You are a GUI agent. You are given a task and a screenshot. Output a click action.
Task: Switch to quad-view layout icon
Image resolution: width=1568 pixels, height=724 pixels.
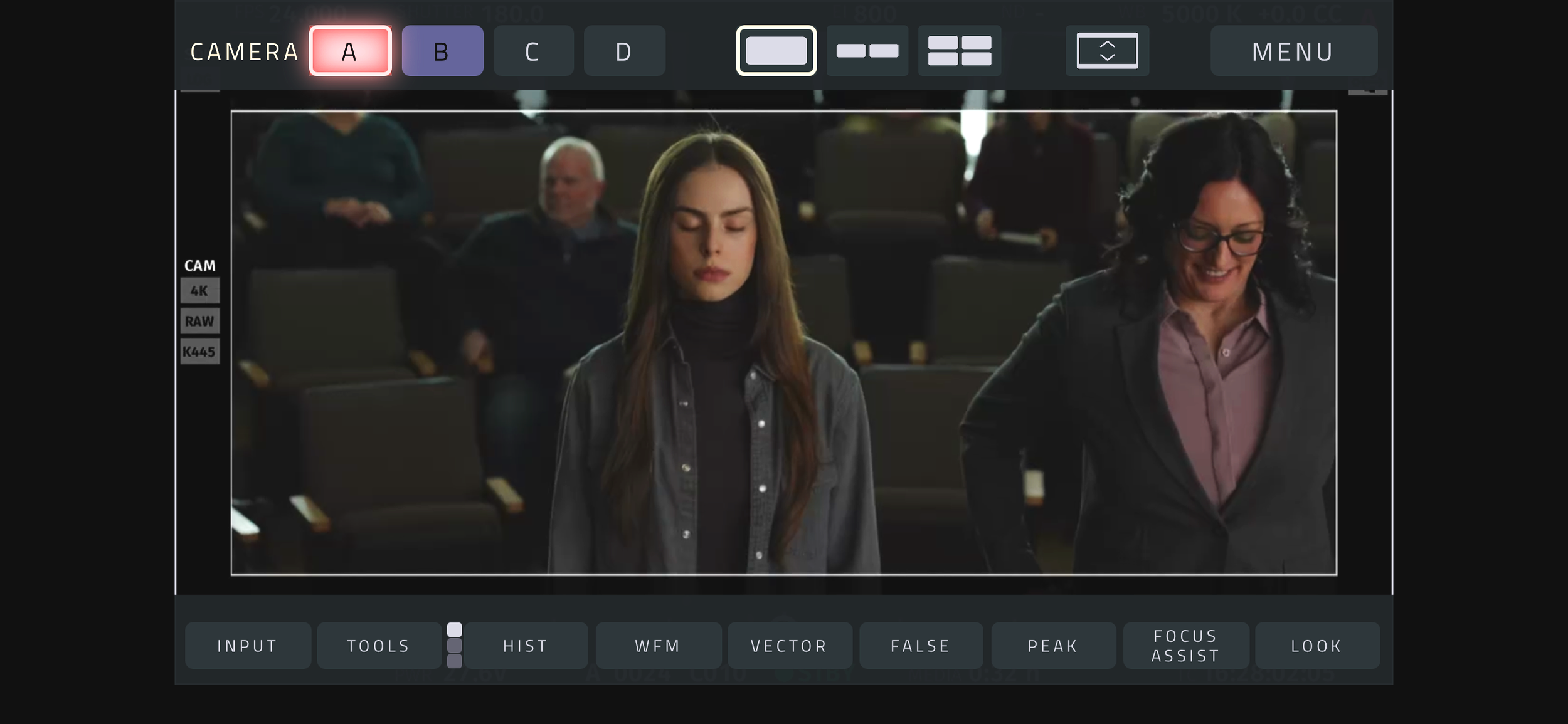(x=959, y=51)
